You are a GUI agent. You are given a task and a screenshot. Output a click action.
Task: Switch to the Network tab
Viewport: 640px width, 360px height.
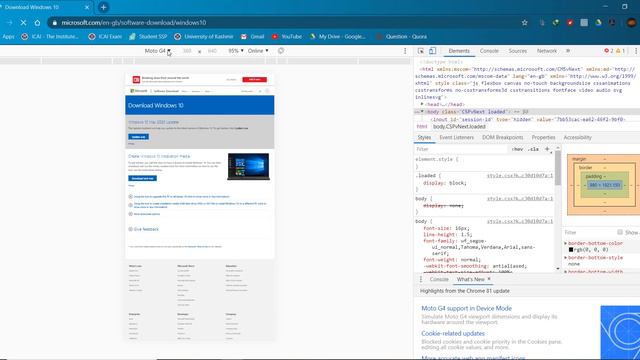point(547,51)
